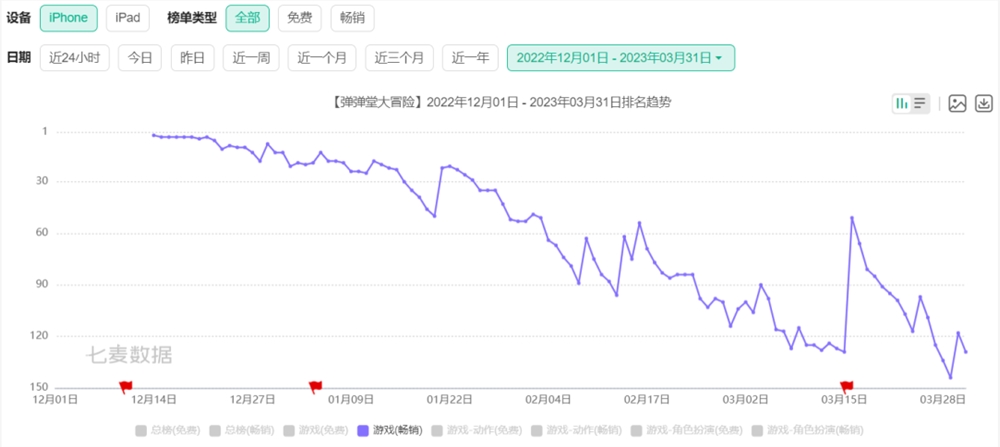Viewport: 1000px width, 447px height.
Task: Toggle 游戏(免费) legend series
Action: (x=316, y=430)
